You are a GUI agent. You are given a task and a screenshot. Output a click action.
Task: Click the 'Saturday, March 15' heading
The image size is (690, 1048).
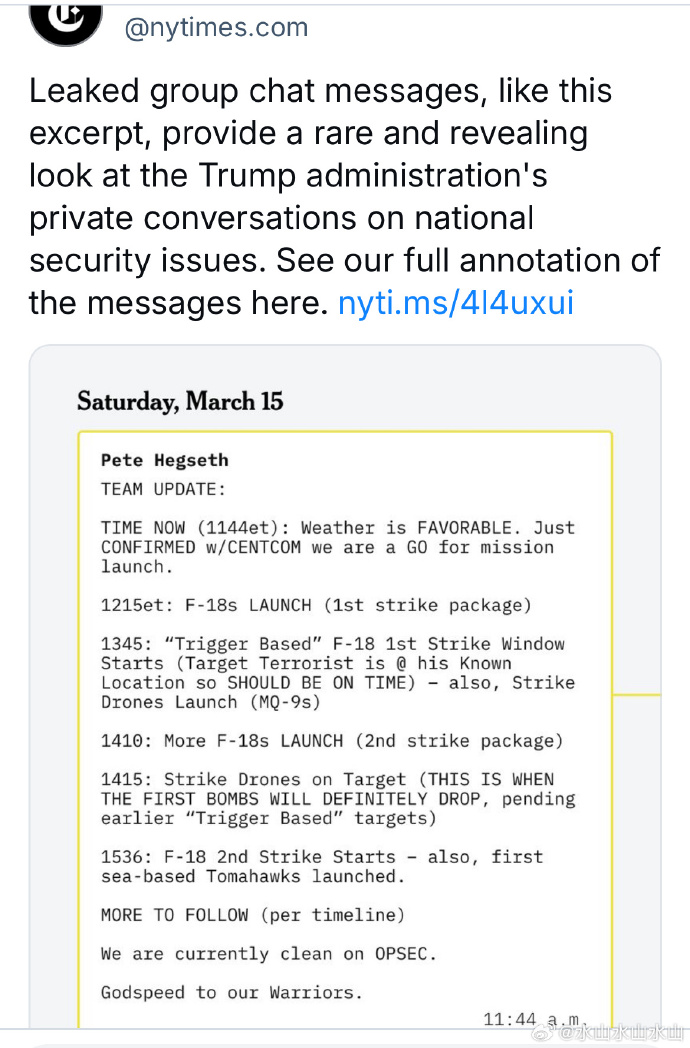click(x=180, y=401)
